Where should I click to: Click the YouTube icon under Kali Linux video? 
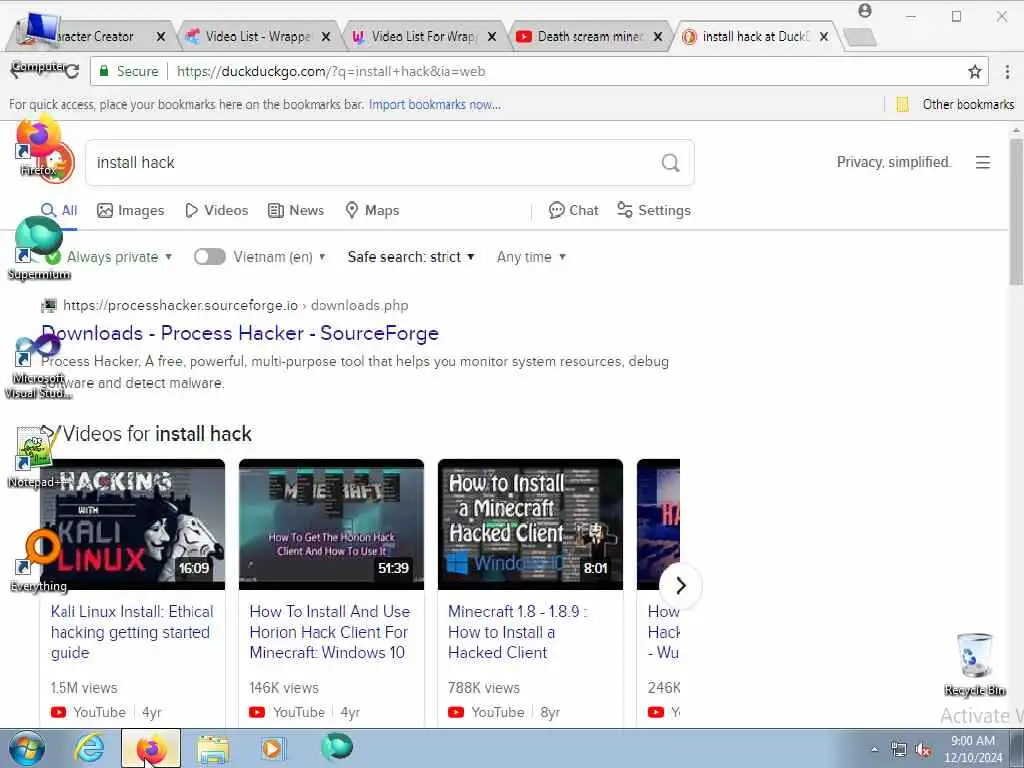click(58, 712)
